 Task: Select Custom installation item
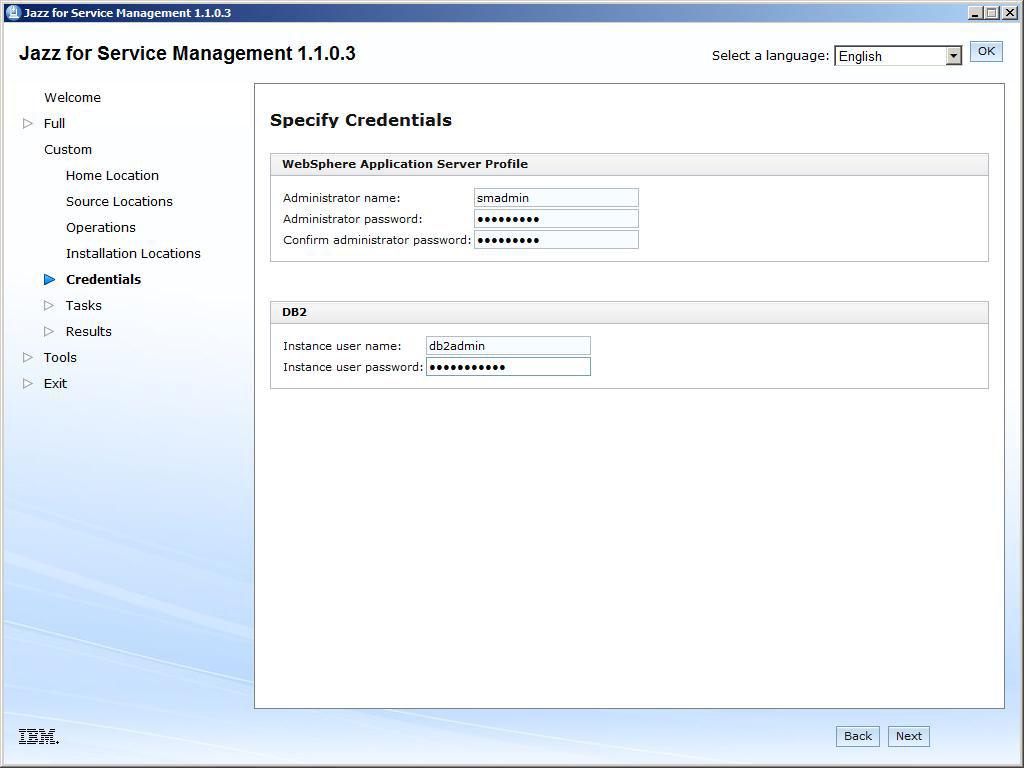(68, 150)
